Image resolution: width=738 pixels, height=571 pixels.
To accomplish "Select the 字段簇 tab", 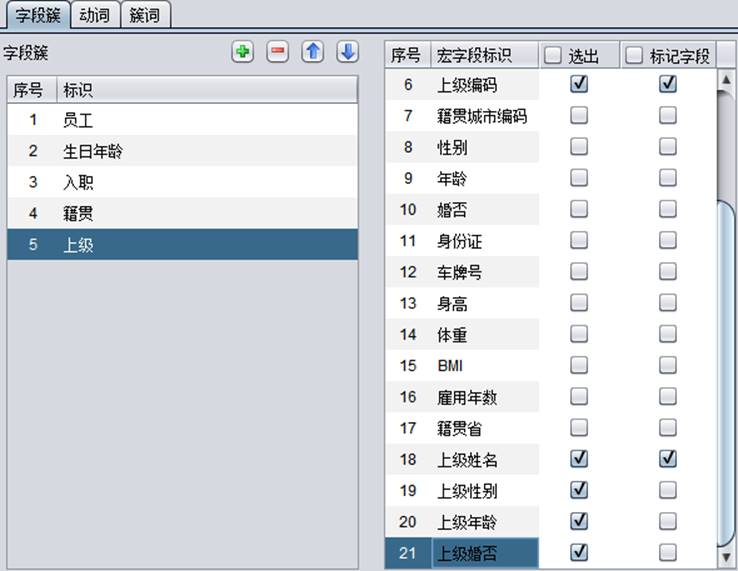I will click(x=36, y=15).
